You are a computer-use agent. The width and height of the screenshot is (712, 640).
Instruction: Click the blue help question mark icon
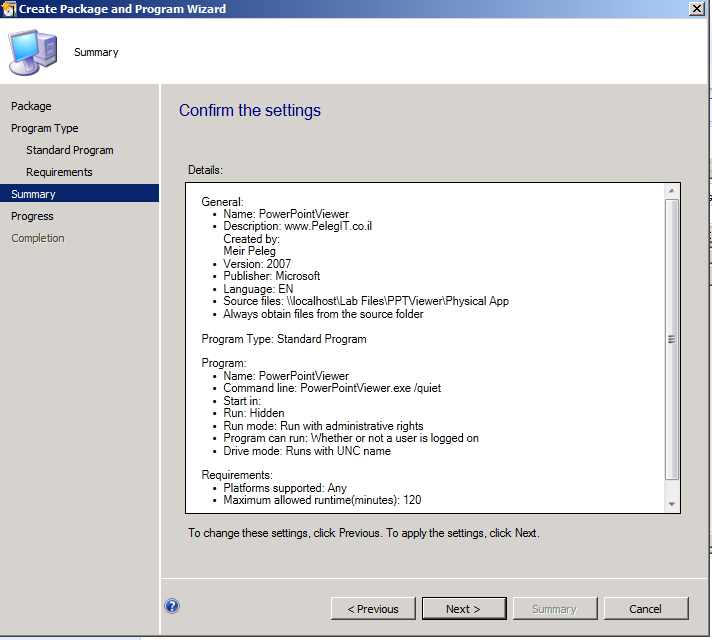(172, 606)
